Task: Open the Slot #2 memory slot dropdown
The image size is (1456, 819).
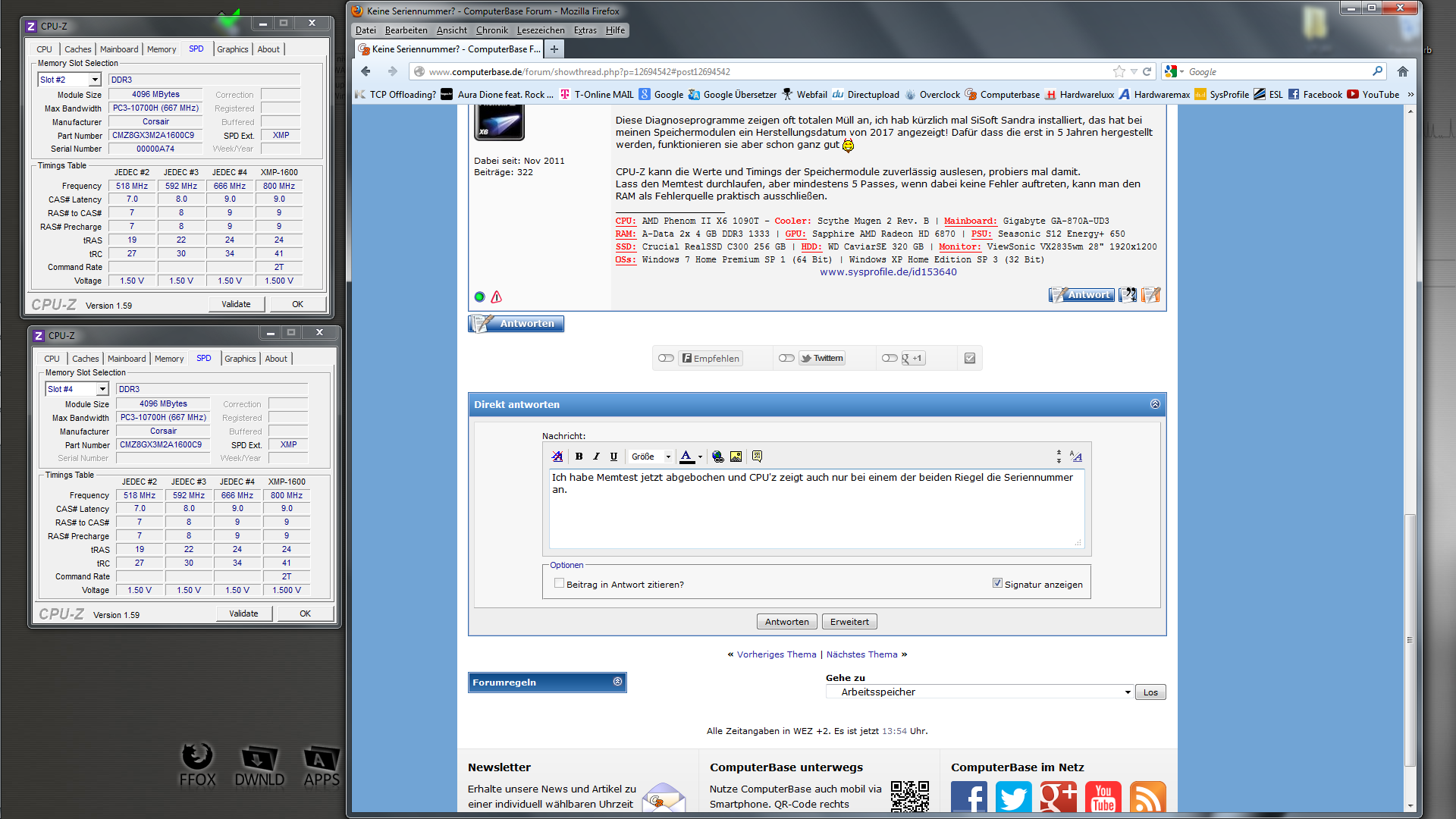Action: (x=95, y=80)
